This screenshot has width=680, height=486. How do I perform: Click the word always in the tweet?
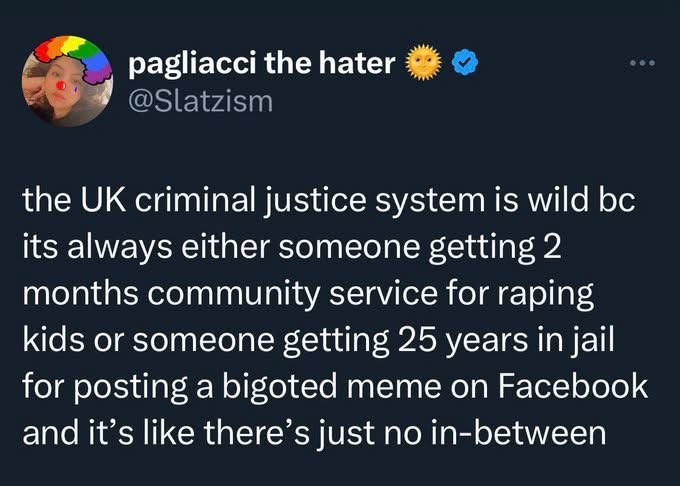point(117,247)
